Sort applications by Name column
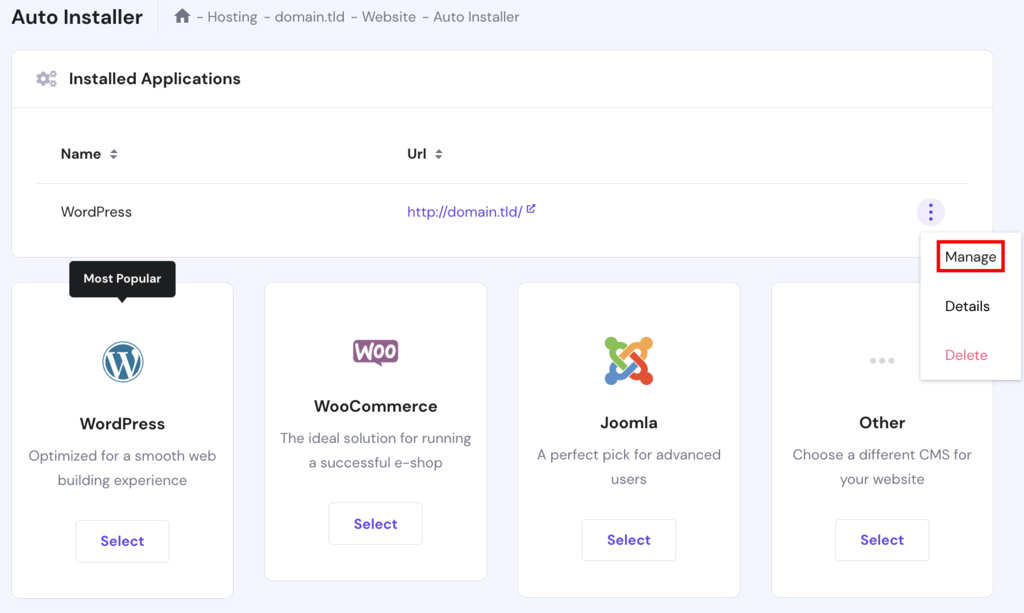 point(114,154)
